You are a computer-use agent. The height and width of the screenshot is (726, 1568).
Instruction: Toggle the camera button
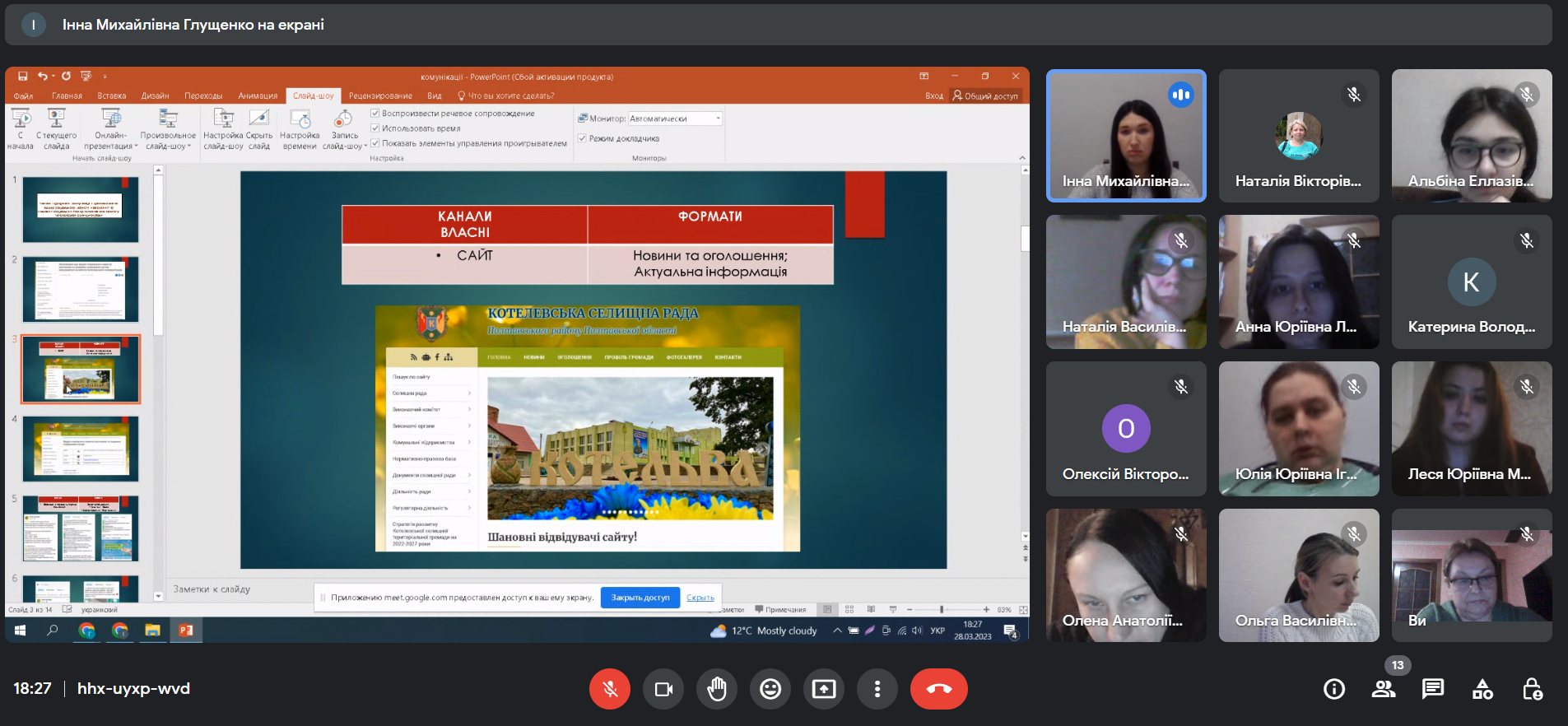click(663, 689)
